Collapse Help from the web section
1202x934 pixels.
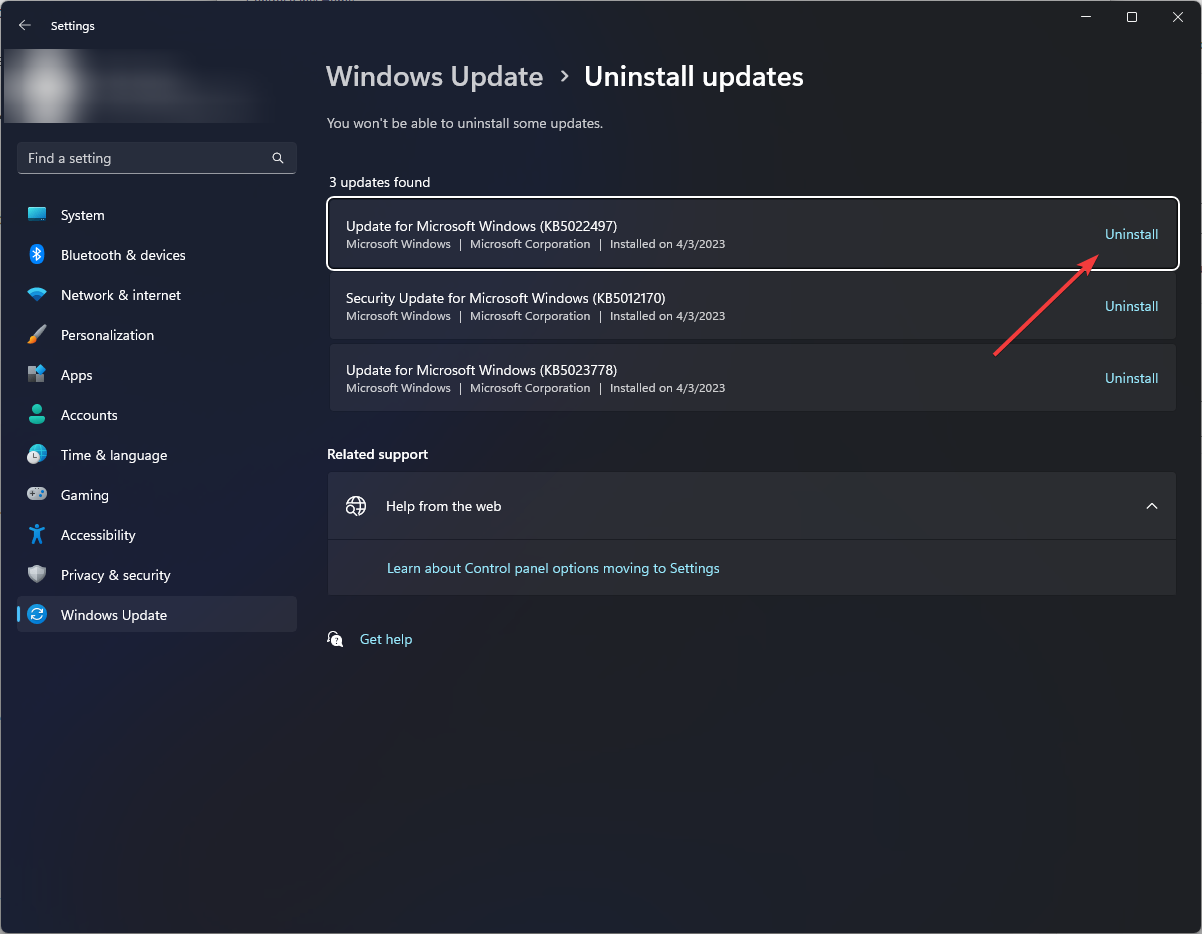pyautogui.click(x=1152, y=506)
